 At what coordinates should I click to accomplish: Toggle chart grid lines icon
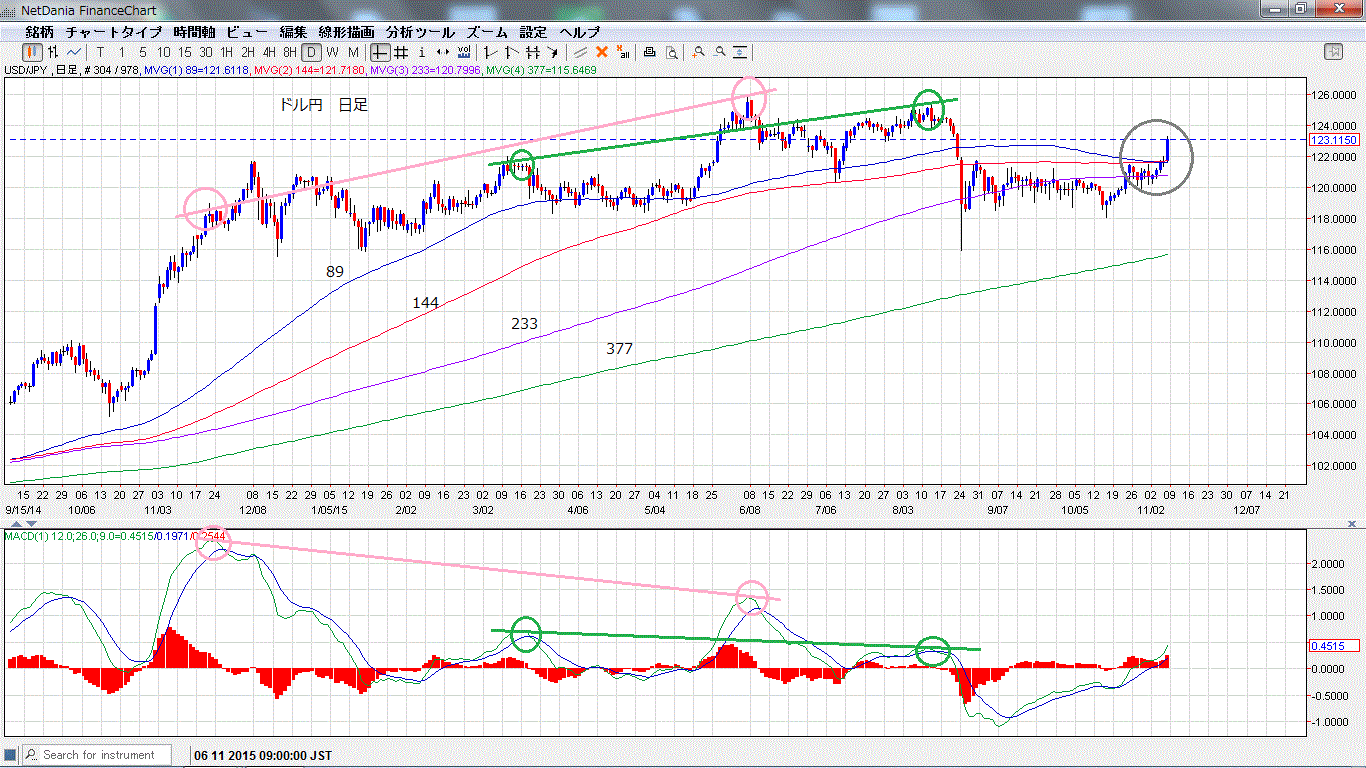(x=400, y=52)
